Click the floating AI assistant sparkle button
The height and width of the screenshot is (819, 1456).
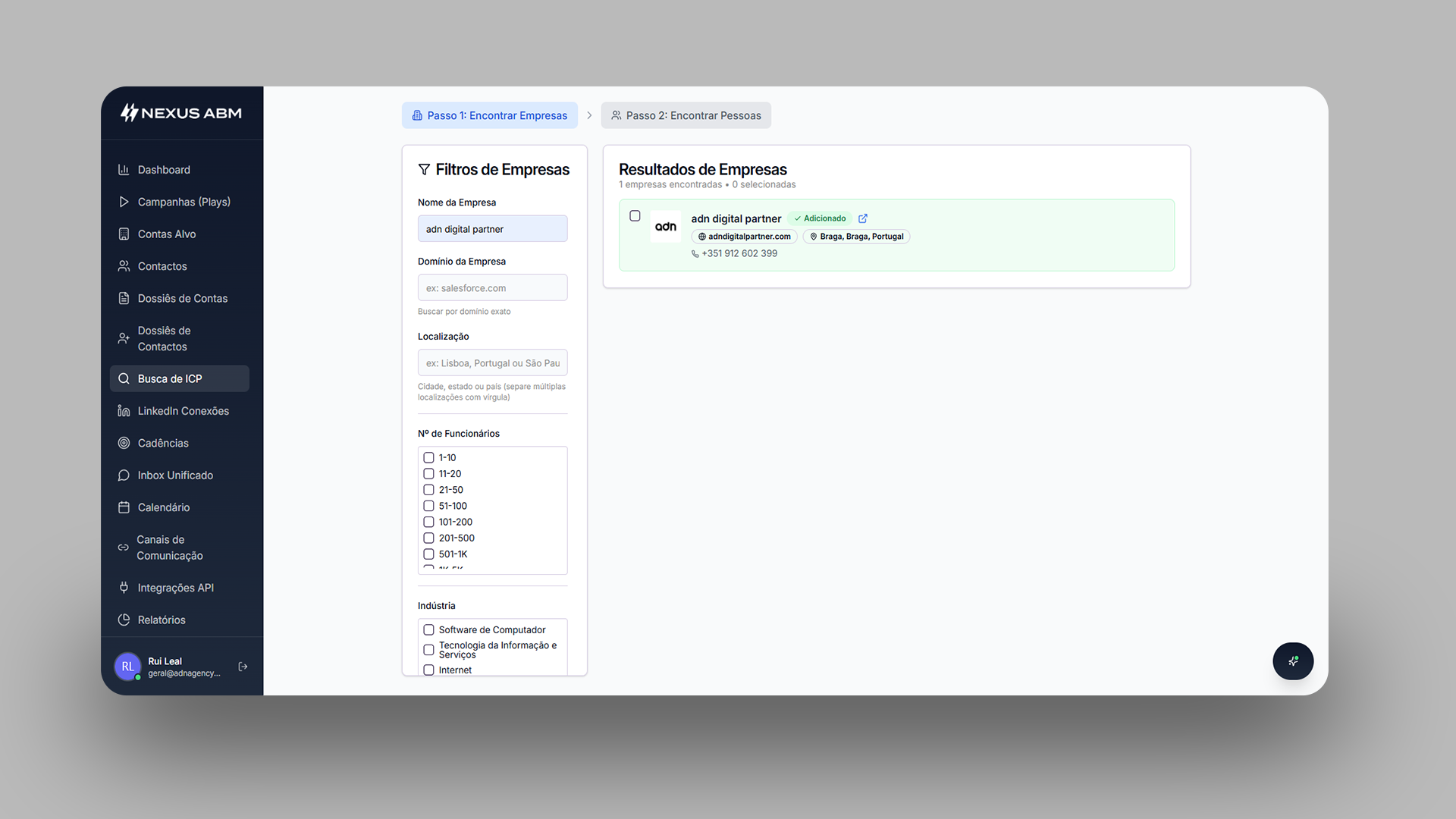(1293, 661)
